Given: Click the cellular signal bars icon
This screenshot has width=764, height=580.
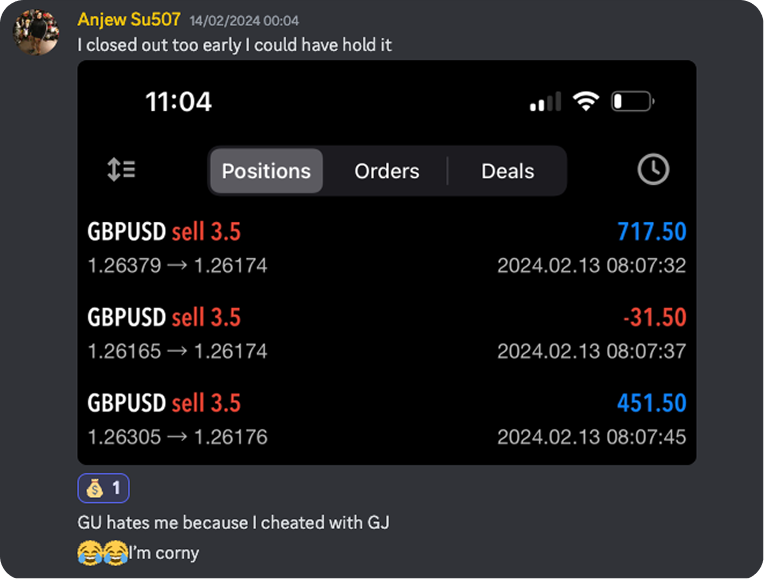Looking at the screenshot, I should coord(545,102).
